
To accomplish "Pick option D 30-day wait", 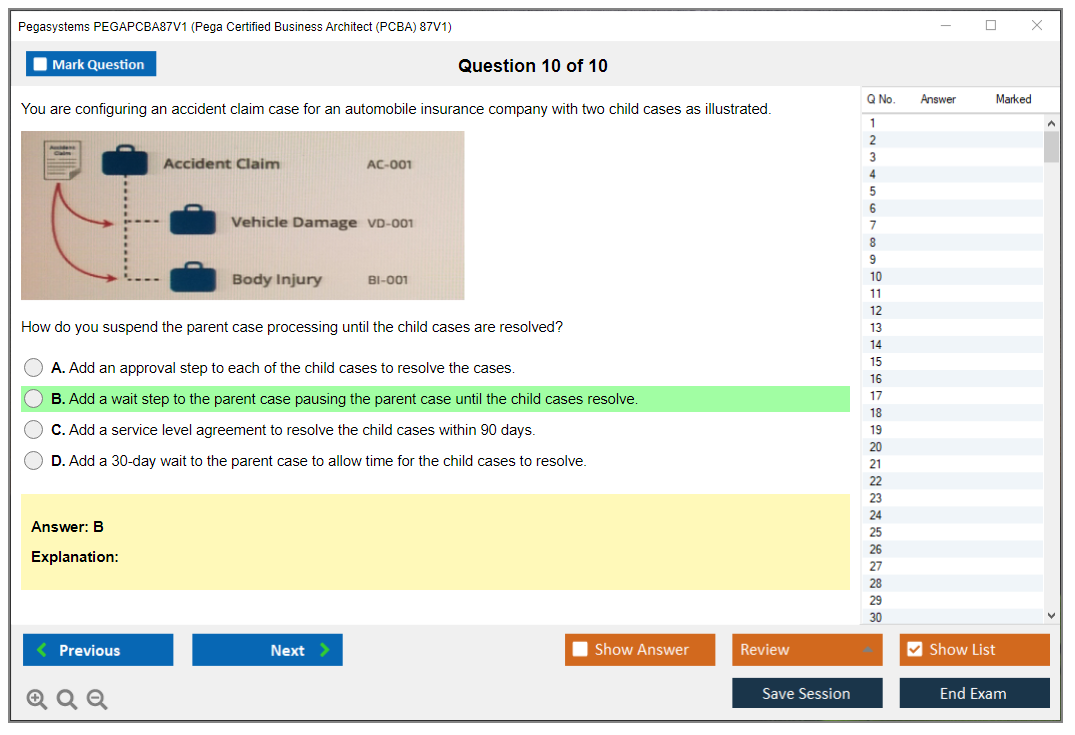I will coord(34,461).
